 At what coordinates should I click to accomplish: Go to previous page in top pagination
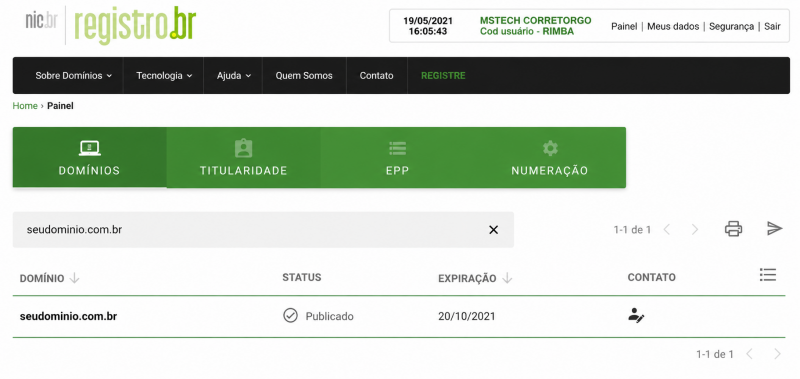[666, 230]
